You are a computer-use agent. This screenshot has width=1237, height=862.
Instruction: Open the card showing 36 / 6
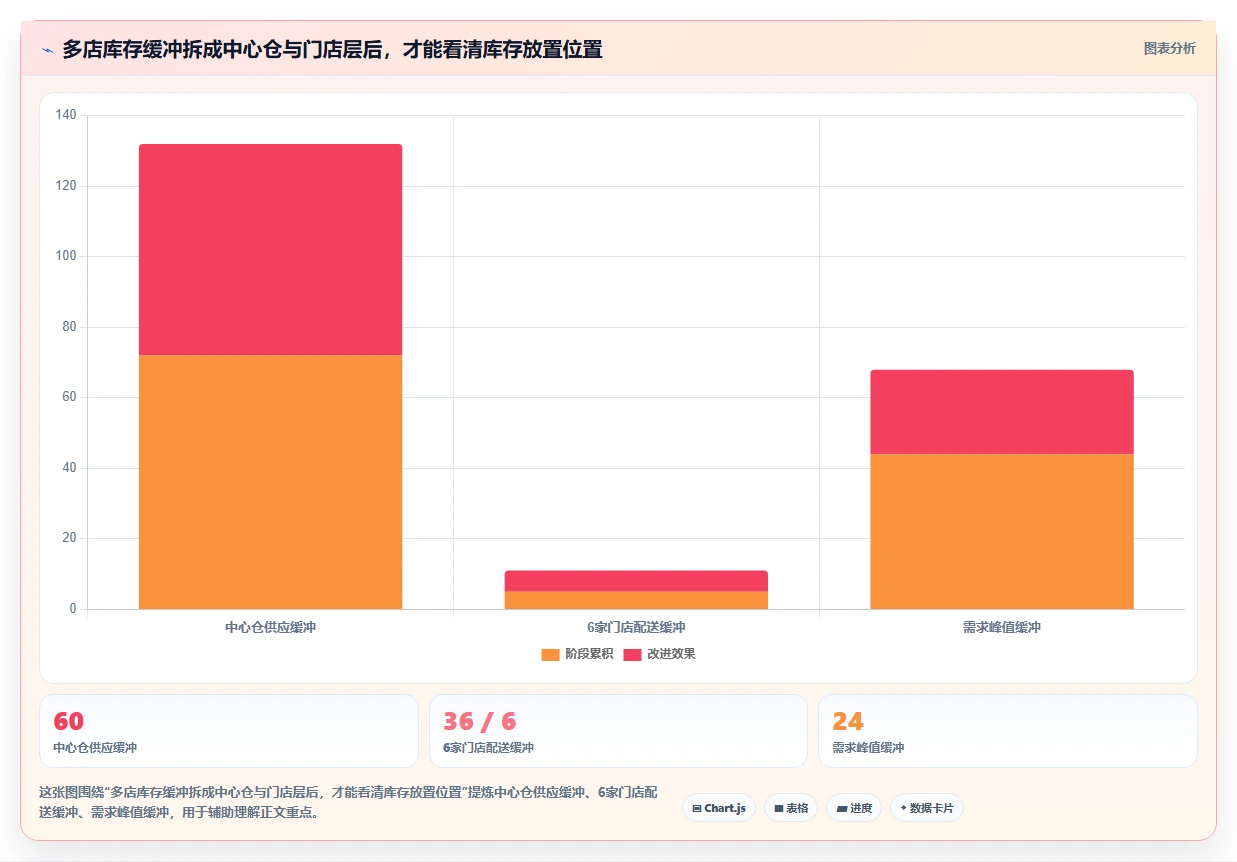tap(618, 731)
